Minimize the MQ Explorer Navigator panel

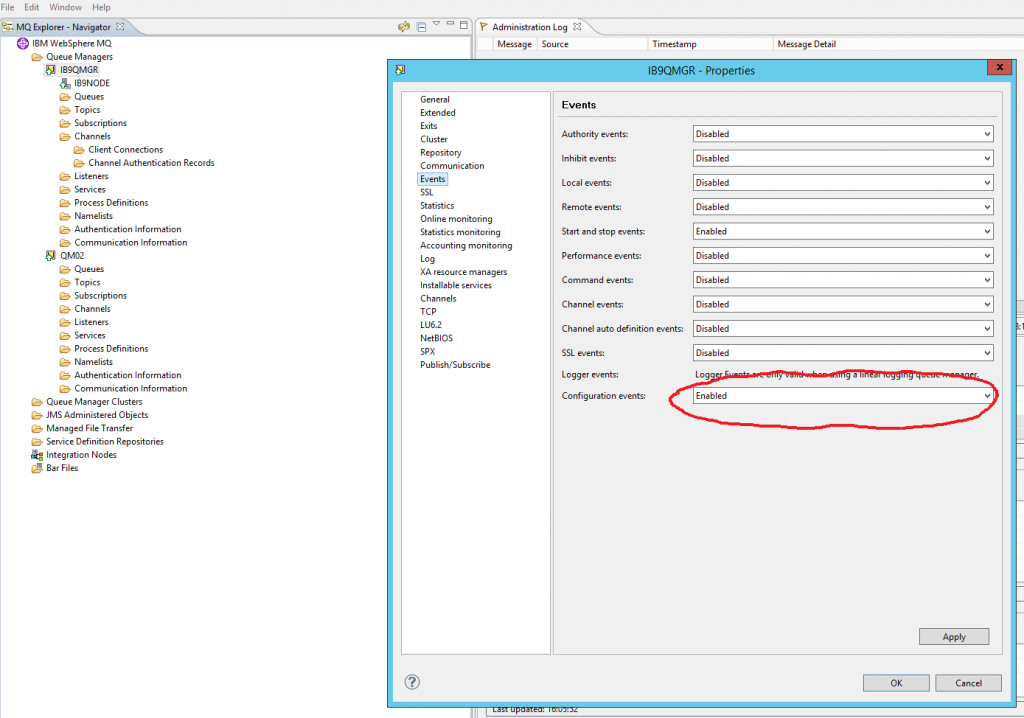[x=450, y=24]
